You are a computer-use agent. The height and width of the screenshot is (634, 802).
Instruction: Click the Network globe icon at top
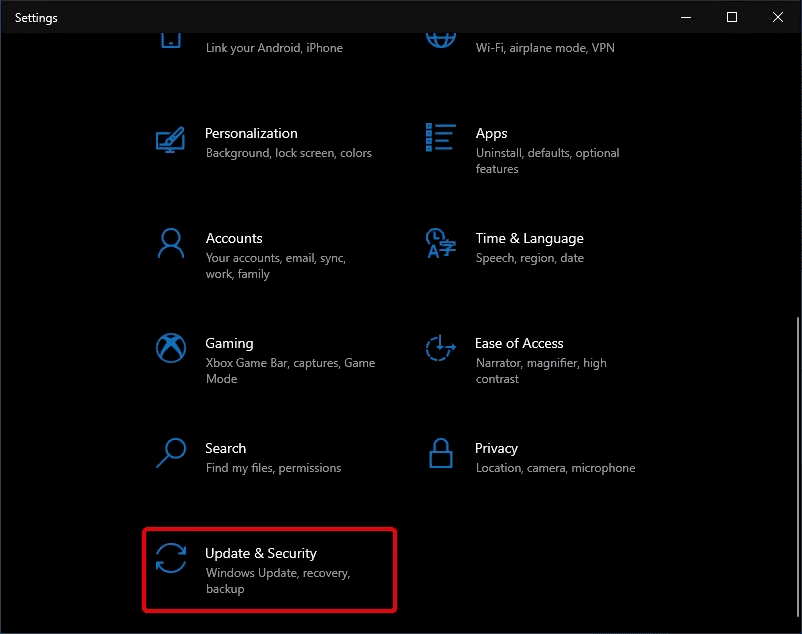441,40
